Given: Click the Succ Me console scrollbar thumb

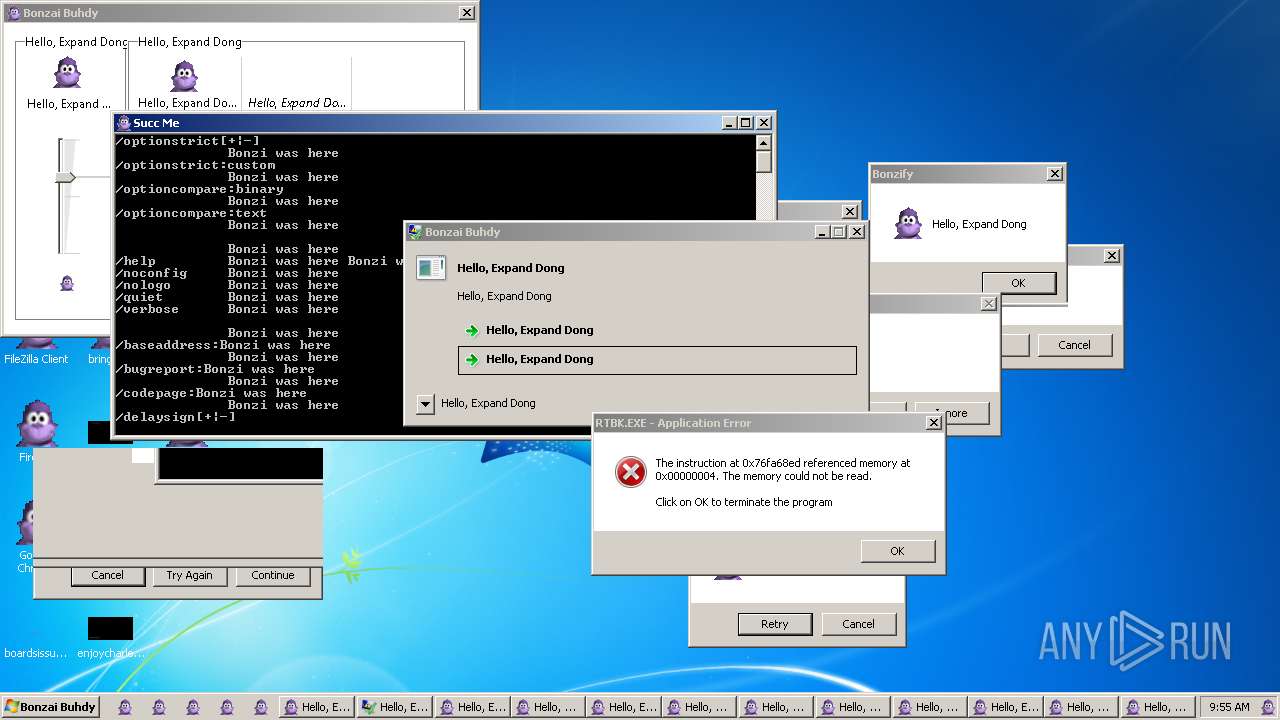Looking at the screenshot, I should tap(764, 162).
